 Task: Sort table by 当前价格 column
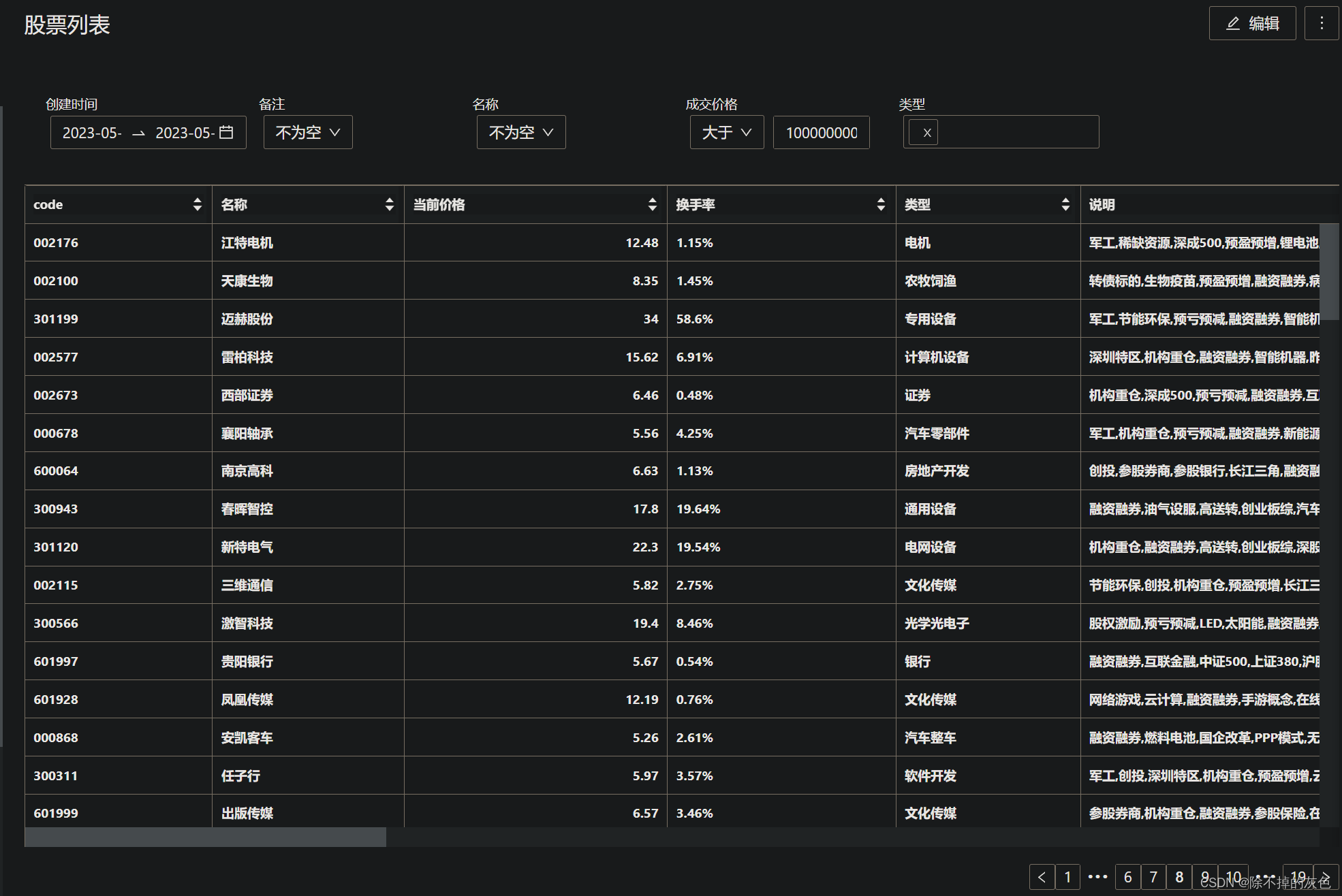click(652, 204)
